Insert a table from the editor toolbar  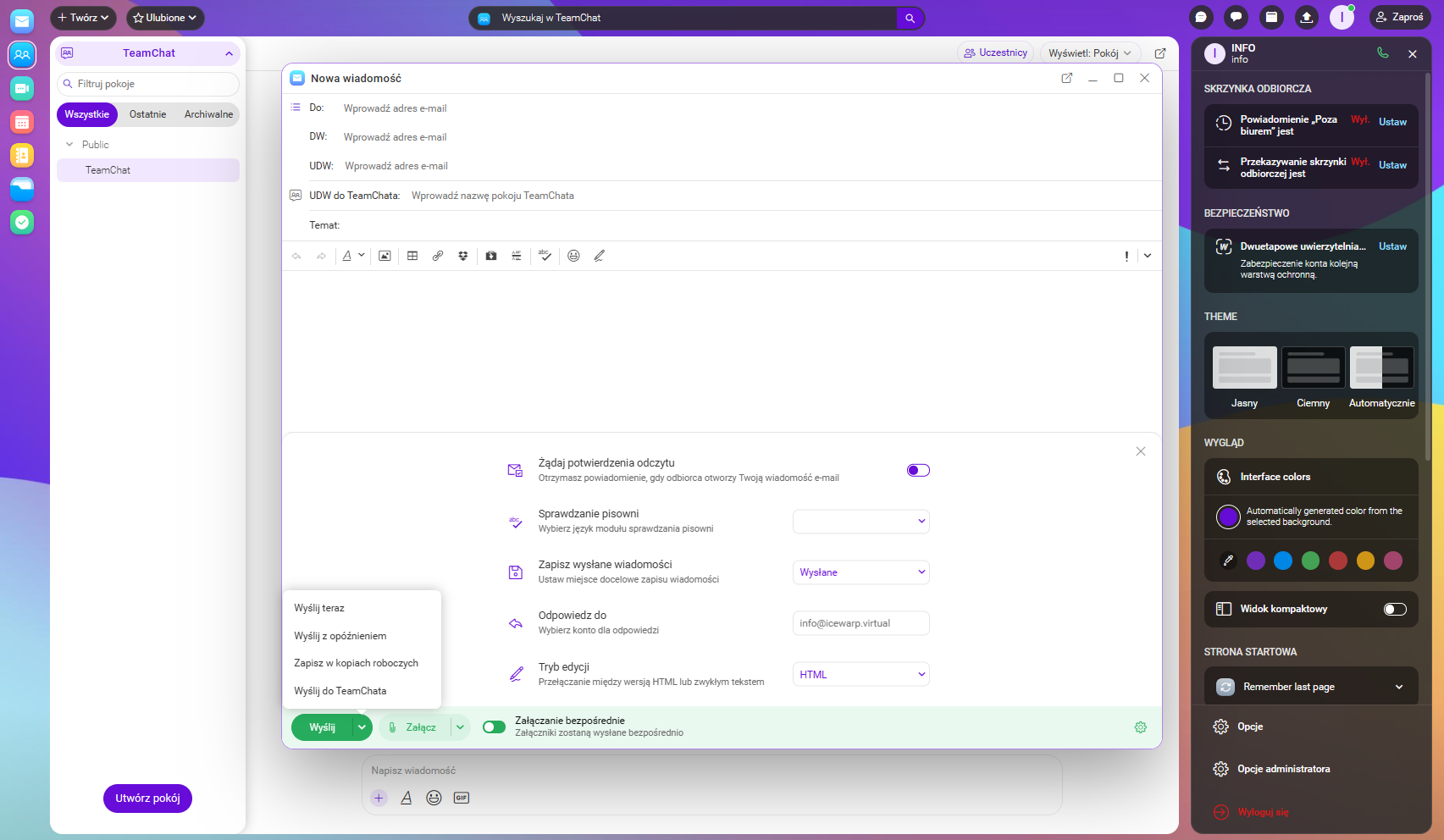[412, 256]
